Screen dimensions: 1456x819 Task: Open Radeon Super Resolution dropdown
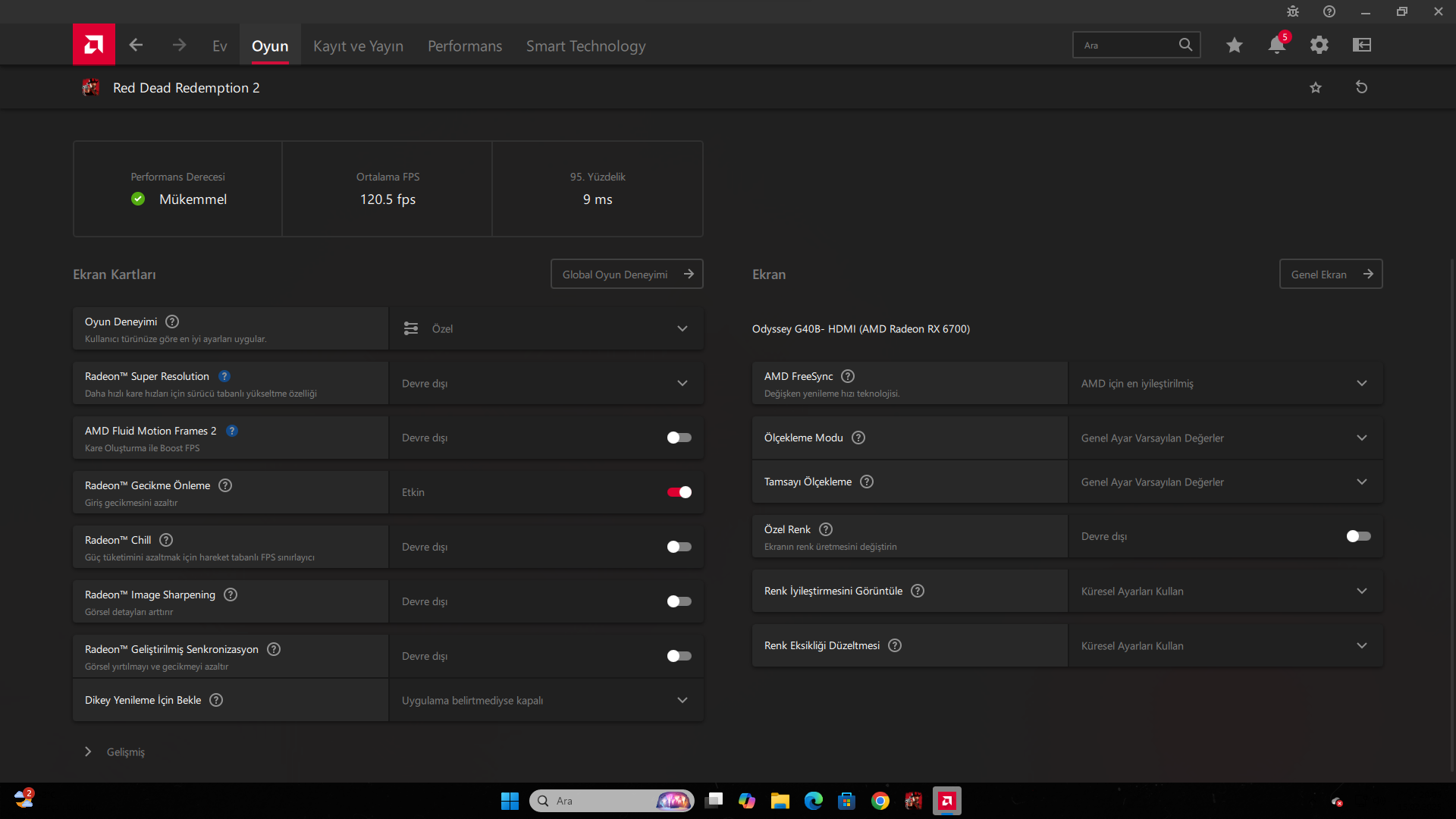(x=546, y=384)
